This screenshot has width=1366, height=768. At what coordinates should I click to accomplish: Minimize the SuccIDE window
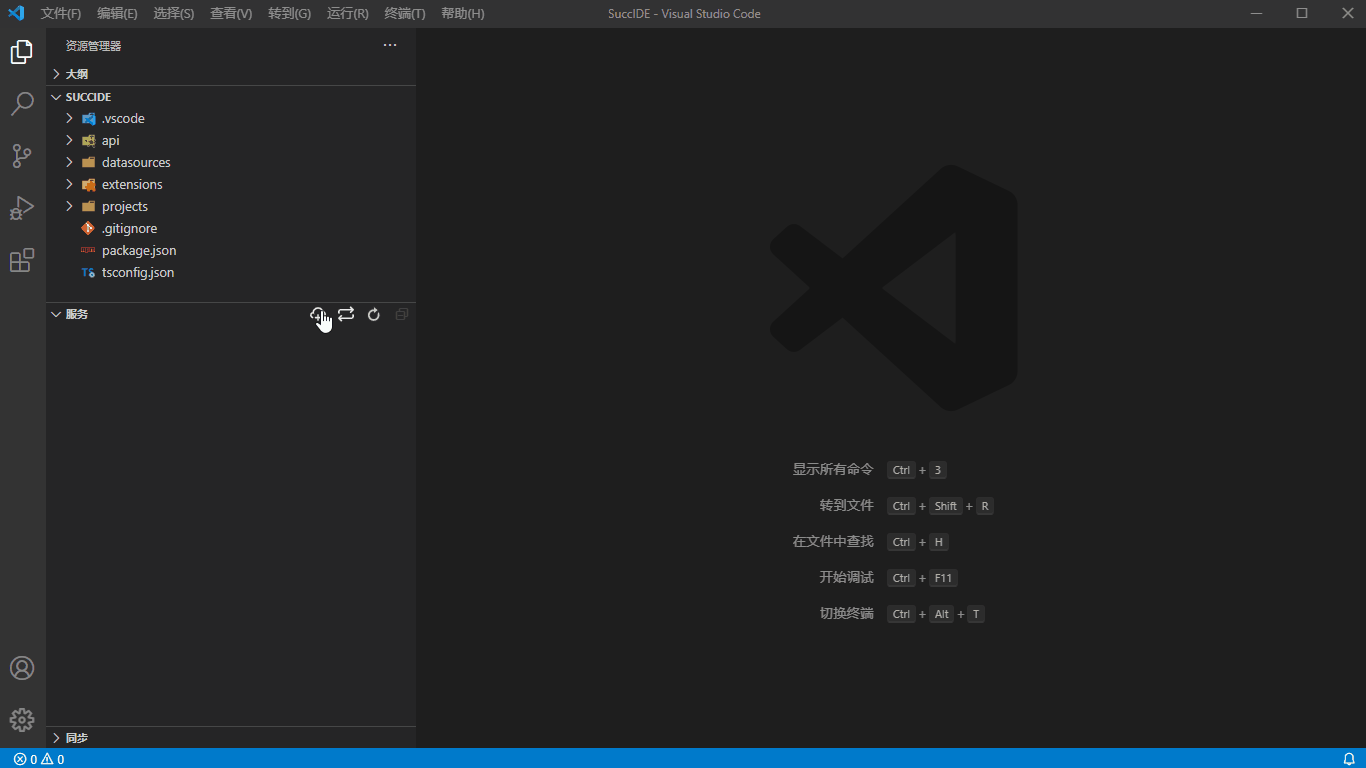(1256, 13)
